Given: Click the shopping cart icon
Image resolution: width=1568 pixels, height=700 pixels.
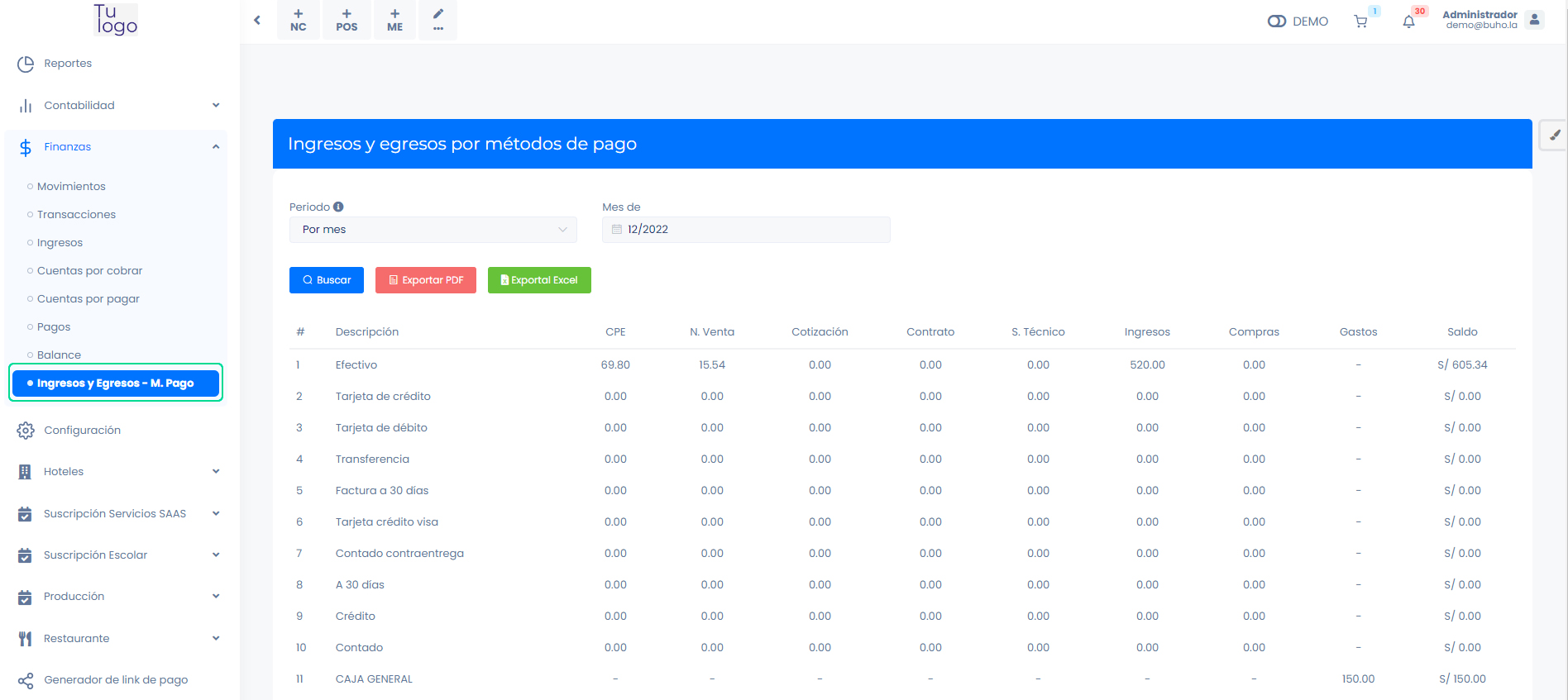Looking at the screenshot, I should [x=1360, y=21].
